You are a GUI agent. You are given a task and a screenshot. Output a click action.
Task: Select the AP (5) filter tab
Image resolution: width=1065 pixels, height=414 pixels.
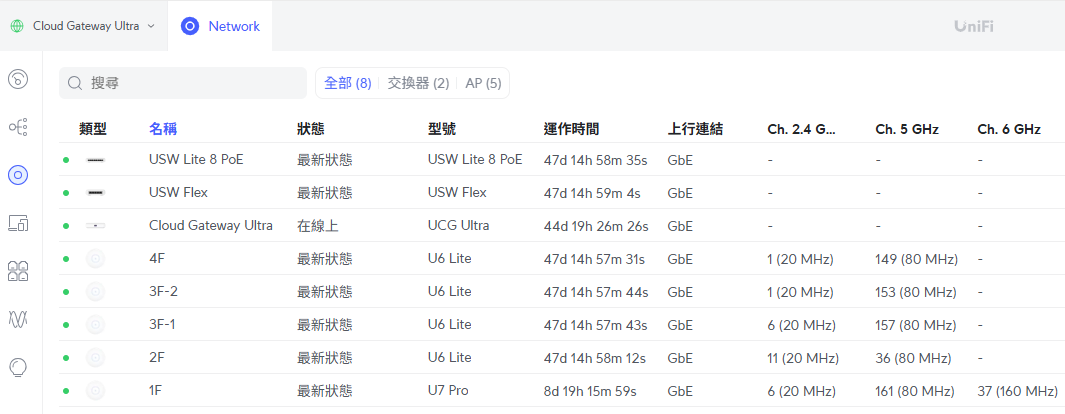click(x=483, y=83)
